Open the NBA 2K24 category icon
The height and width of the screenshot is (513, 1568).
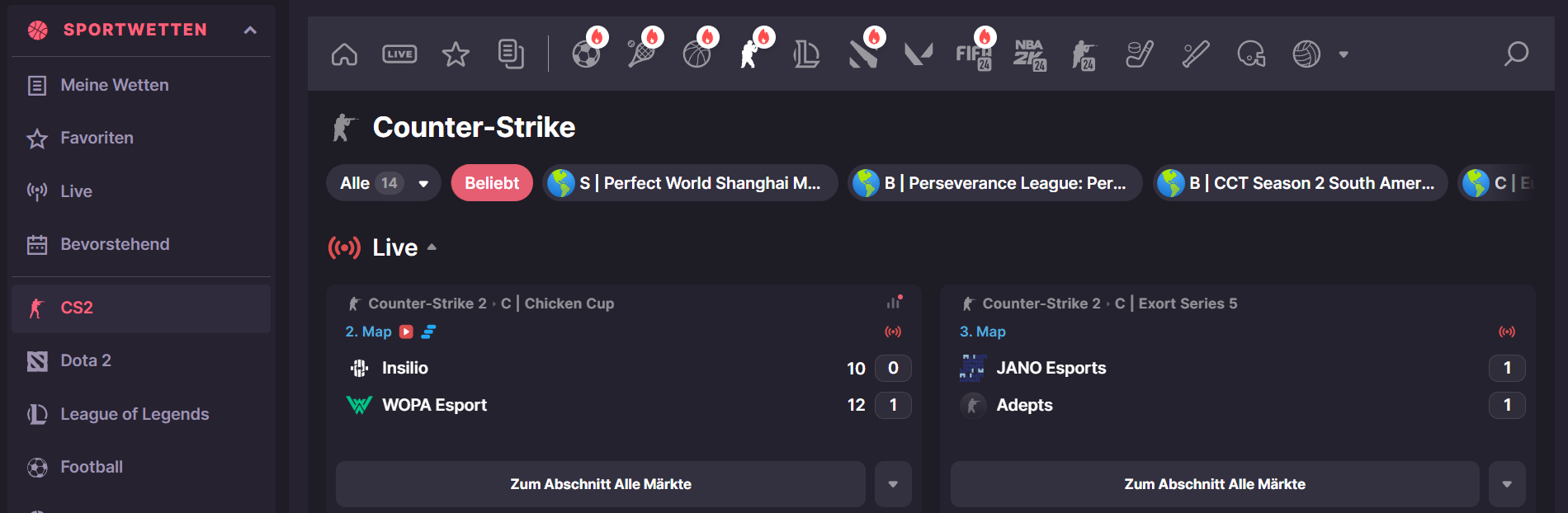click(x=1029, y=54)
